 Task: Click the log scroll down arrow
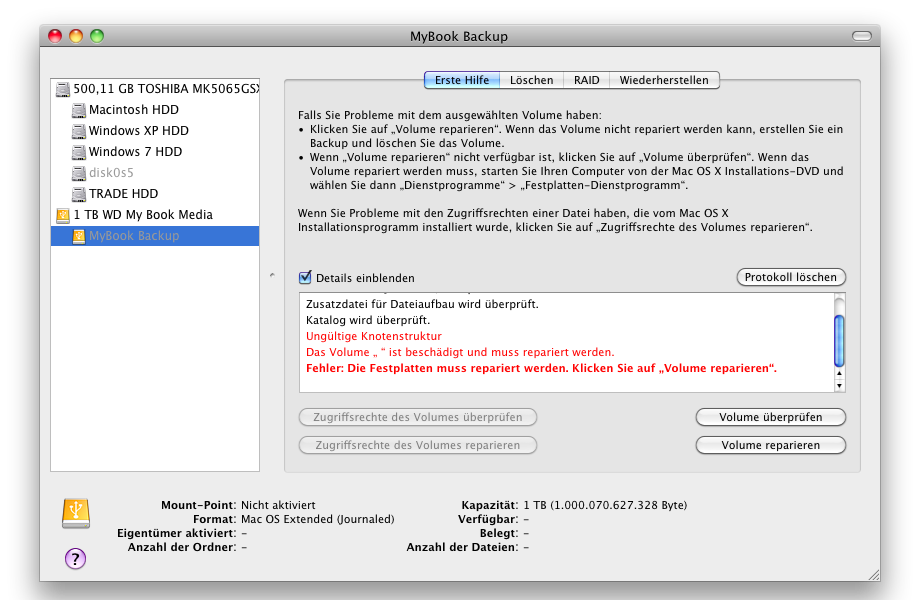(839, 385)
